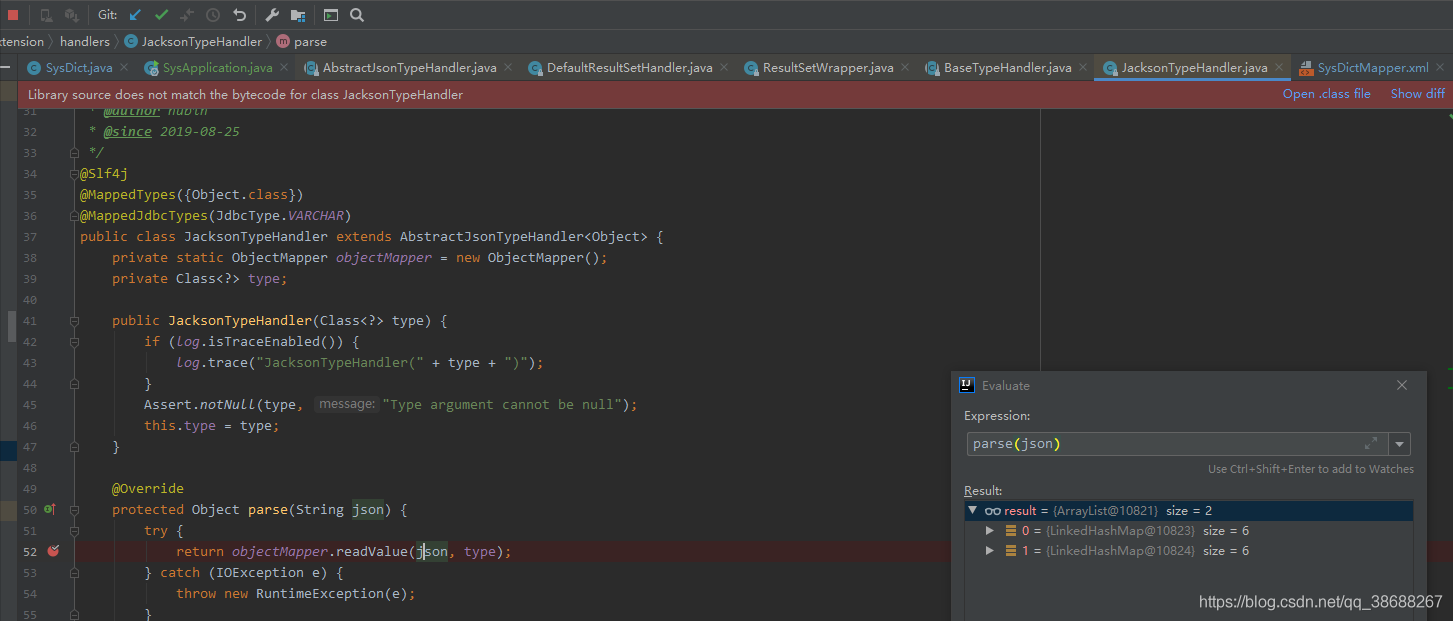
Task: Click the breakpoint dot on line 52
Action: pyautogui.click(x=53, y=551)
